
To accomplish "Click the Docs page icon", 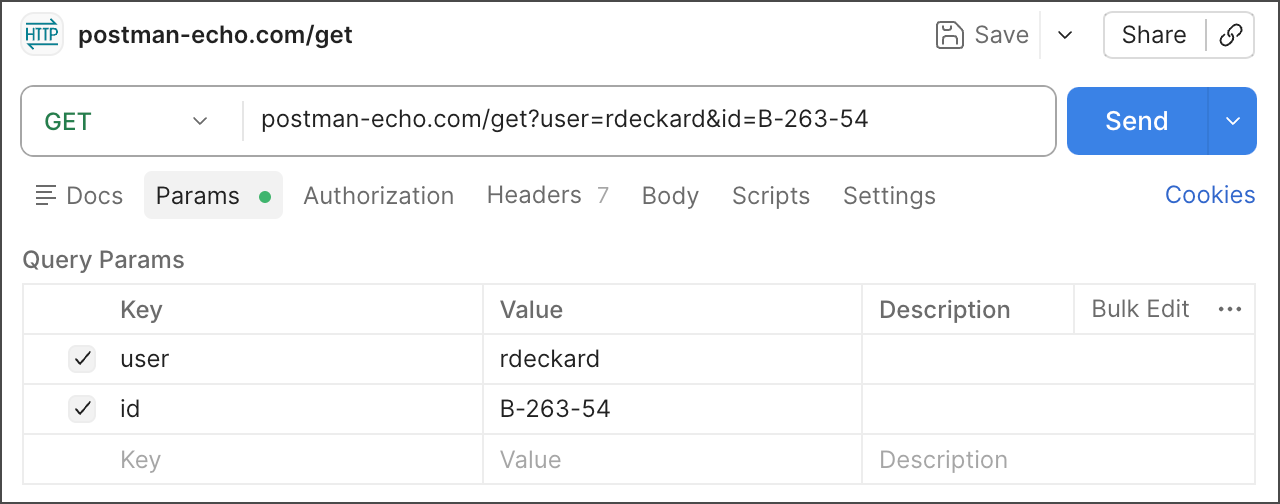I will coord(46,196).
